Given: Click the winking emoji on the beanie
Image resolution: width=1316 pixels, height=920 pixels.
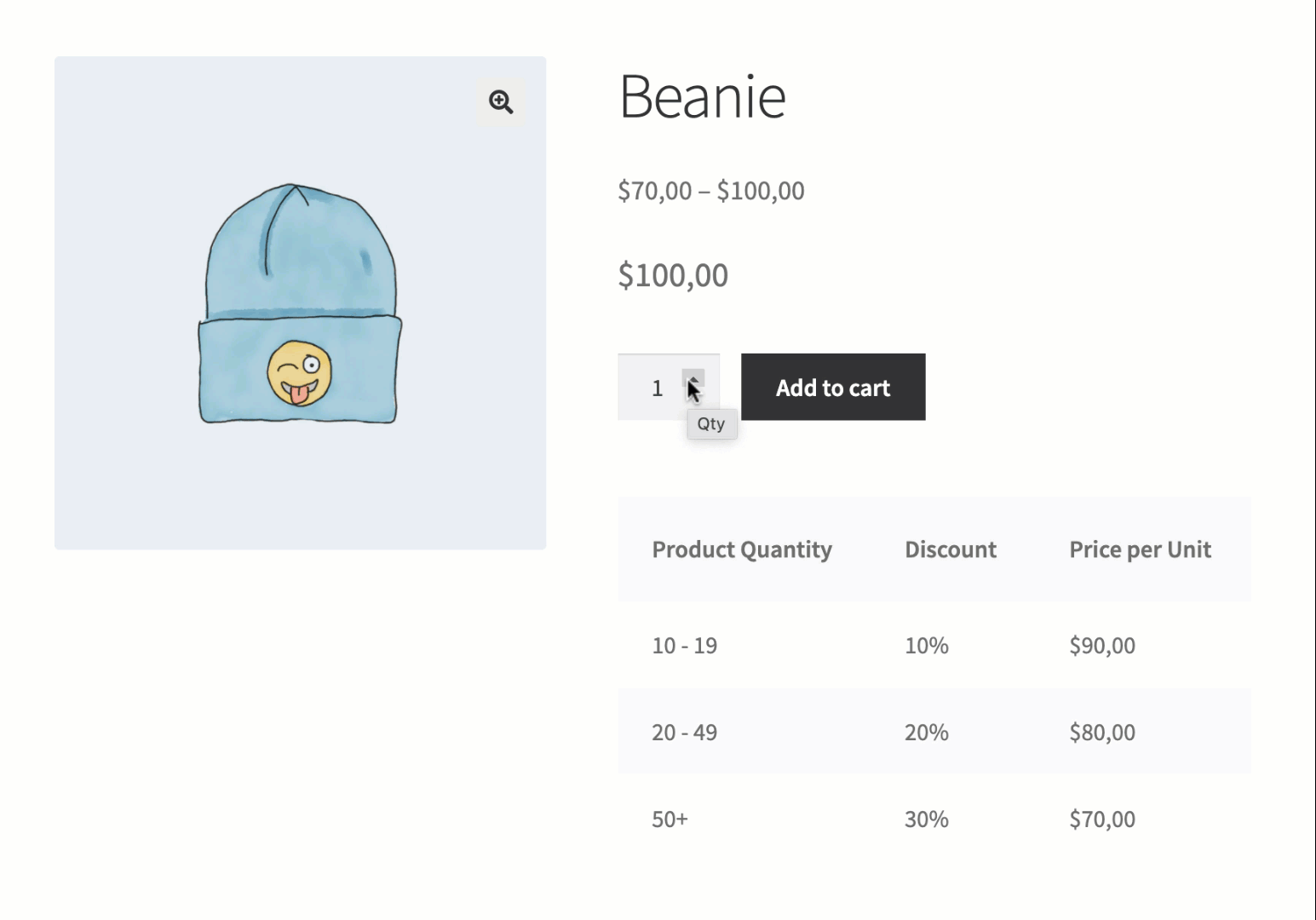Looking at the screenshot, I should point(299,373).
